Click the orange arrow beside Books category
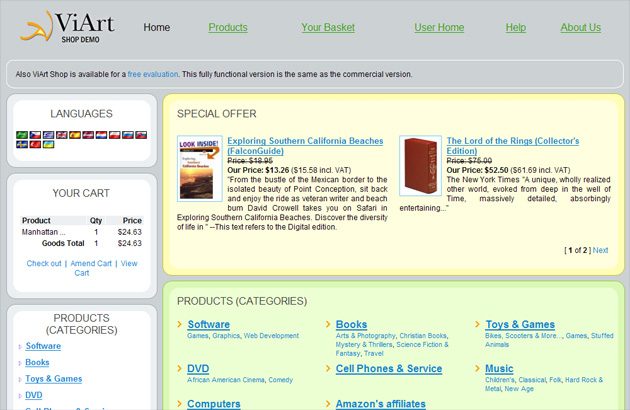This screenshot has height=410, width=630. (328, 324)
